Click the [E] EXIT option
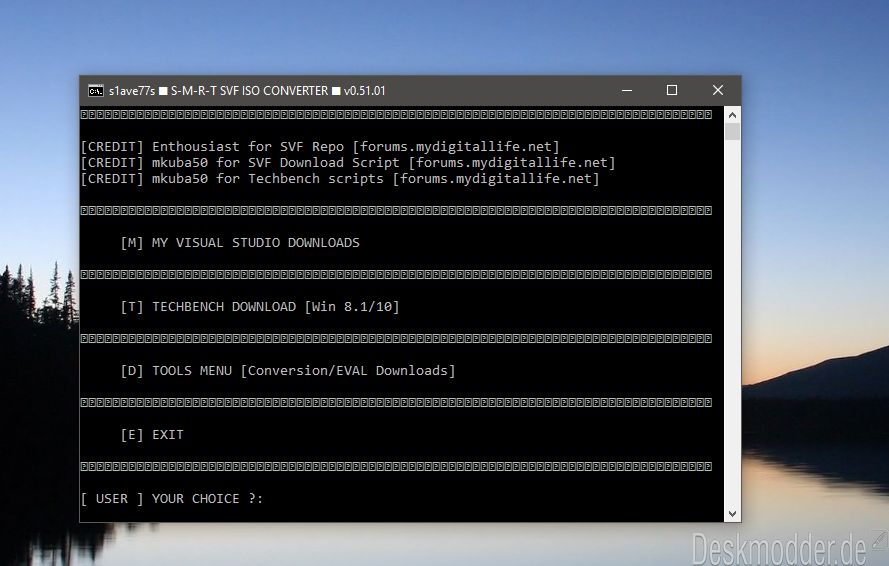The width and height of the screenshot is (889, 566). [152, 435]
